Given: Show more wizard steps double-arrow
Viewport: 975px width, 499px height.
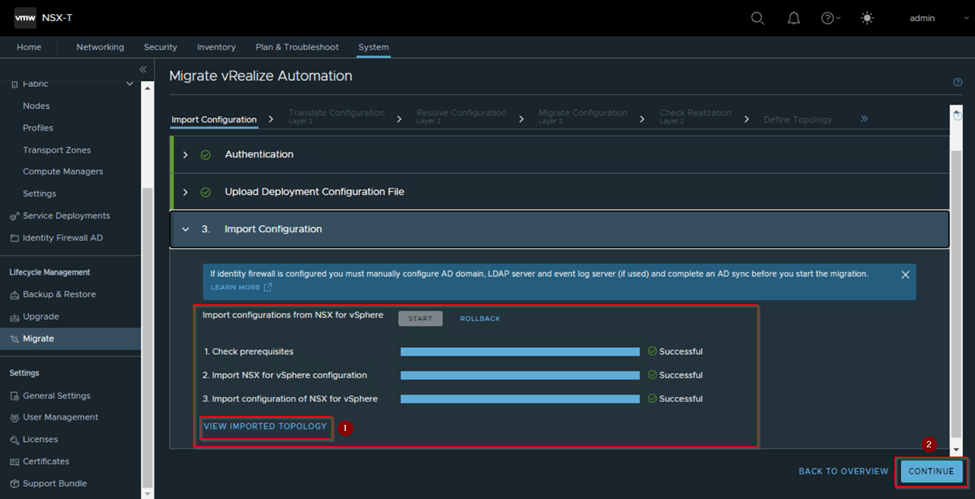Looking at the screenshot, I should pyautogui.click(x=864, y=119).
